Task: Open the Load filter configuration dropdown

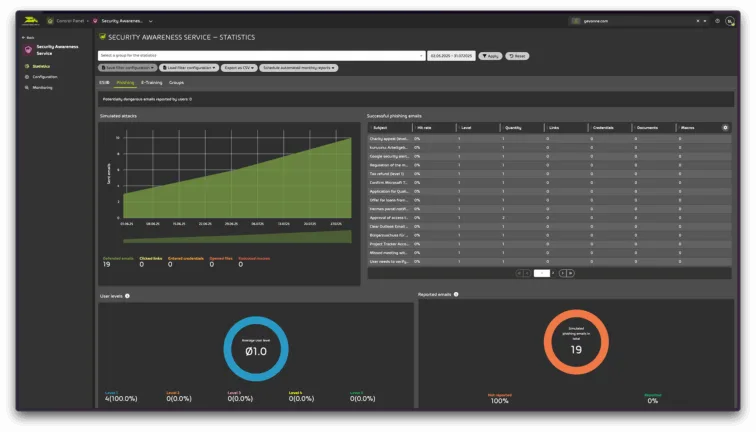Action: pos(189,68)
